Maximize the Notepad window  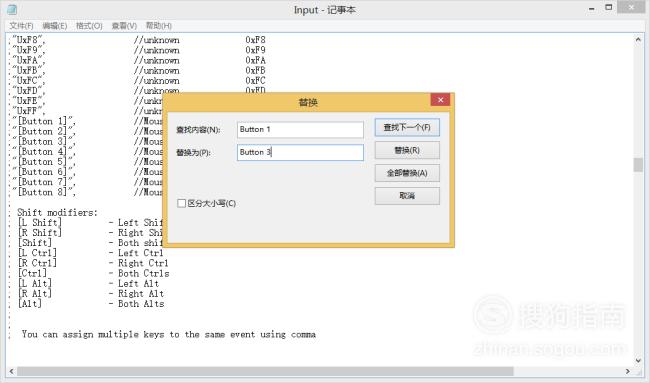point(609,7)
